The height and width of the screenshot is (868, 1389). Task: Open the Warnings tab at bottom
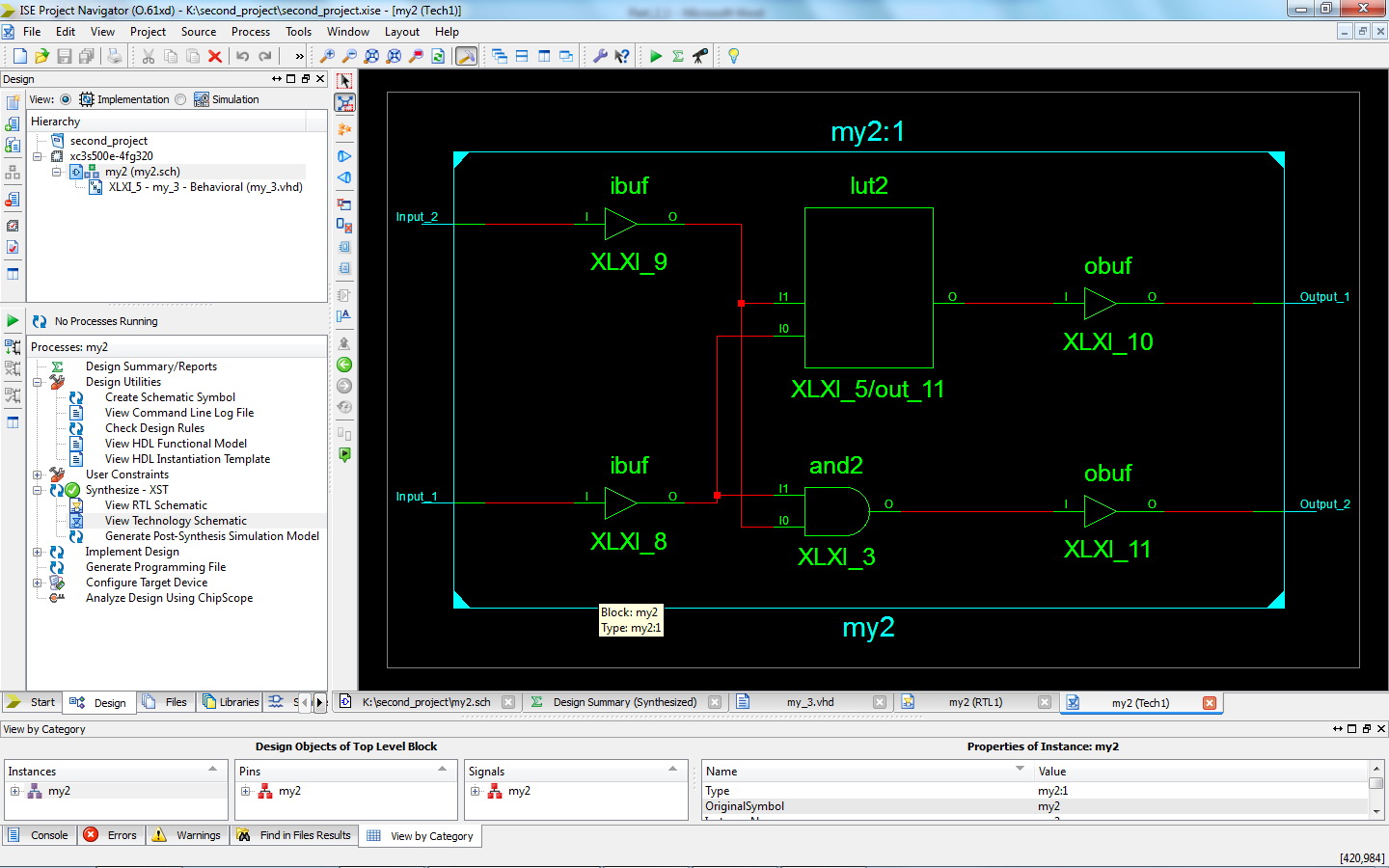coord(187,835)
